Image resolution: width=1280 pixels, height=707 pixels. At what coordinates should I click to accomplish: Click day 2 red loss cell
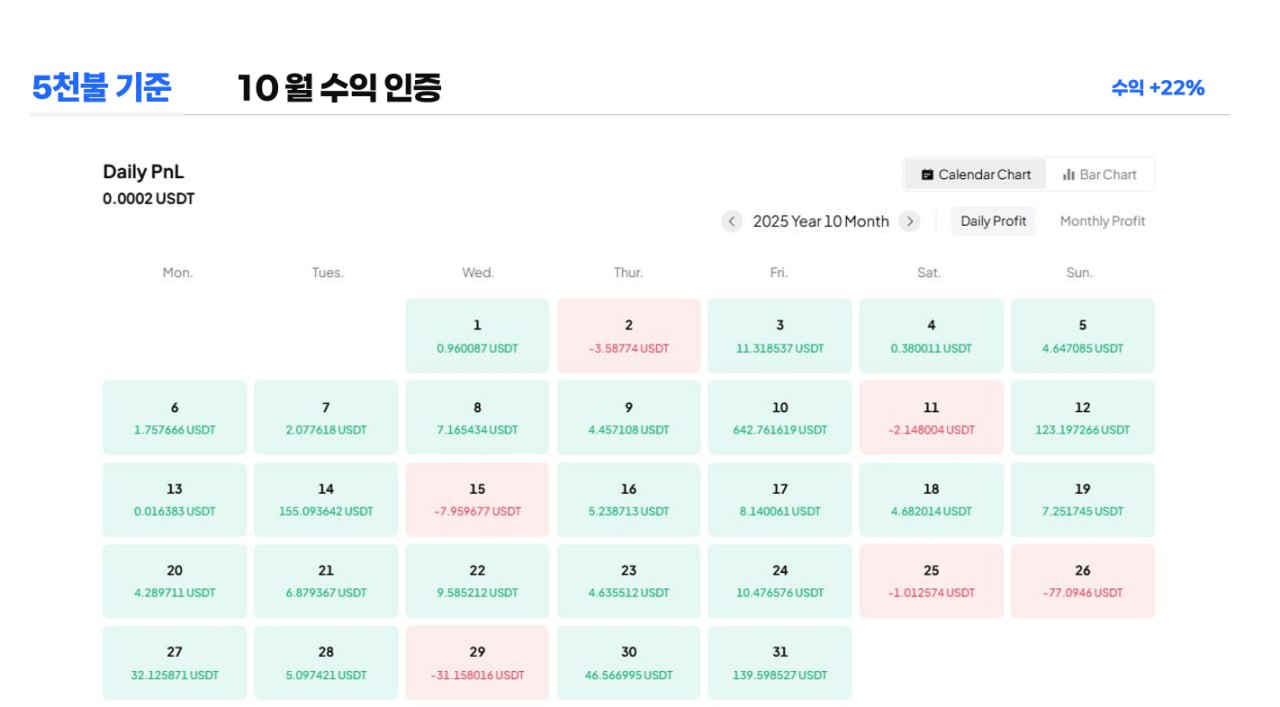pyautogui.click(x=629, y=336)
